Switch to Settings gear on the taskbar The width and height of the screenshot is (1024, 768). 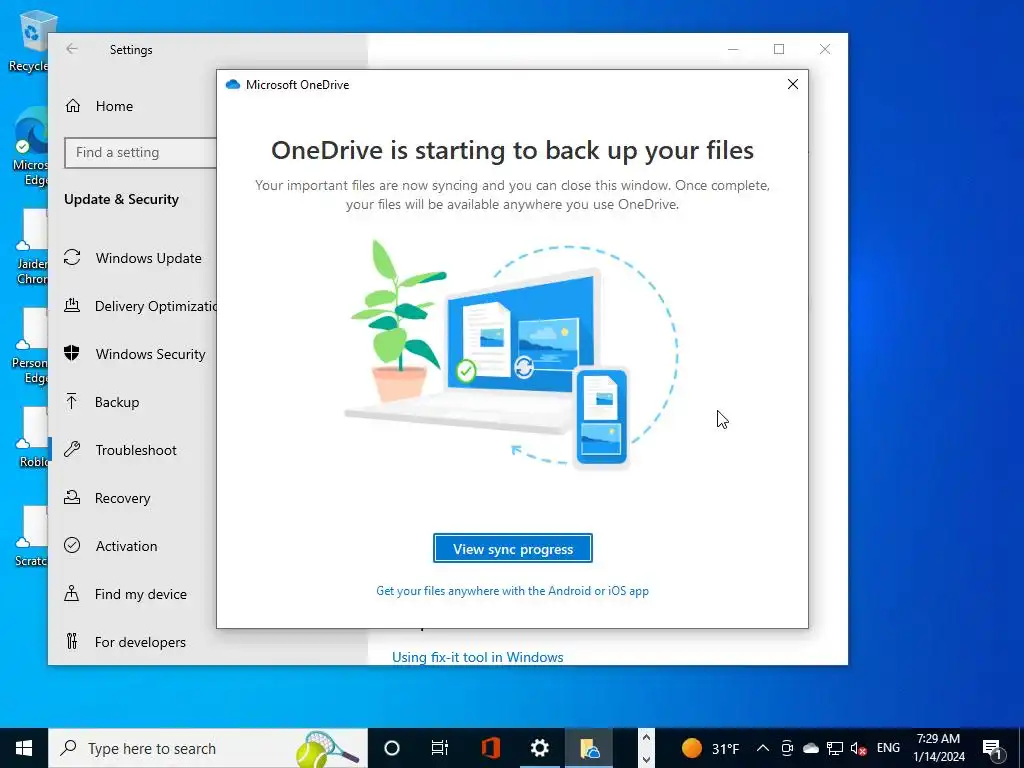pos(539,748)
